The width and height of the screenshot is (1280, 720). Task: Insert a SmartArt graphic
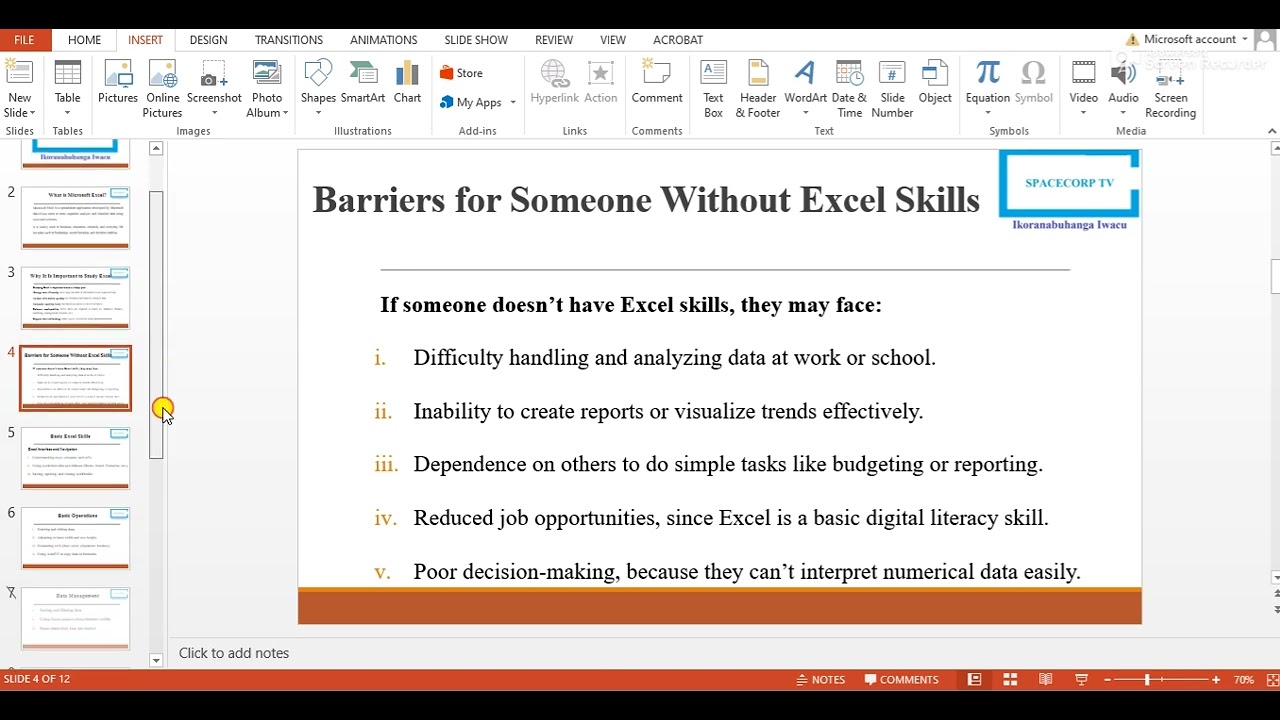363,83
